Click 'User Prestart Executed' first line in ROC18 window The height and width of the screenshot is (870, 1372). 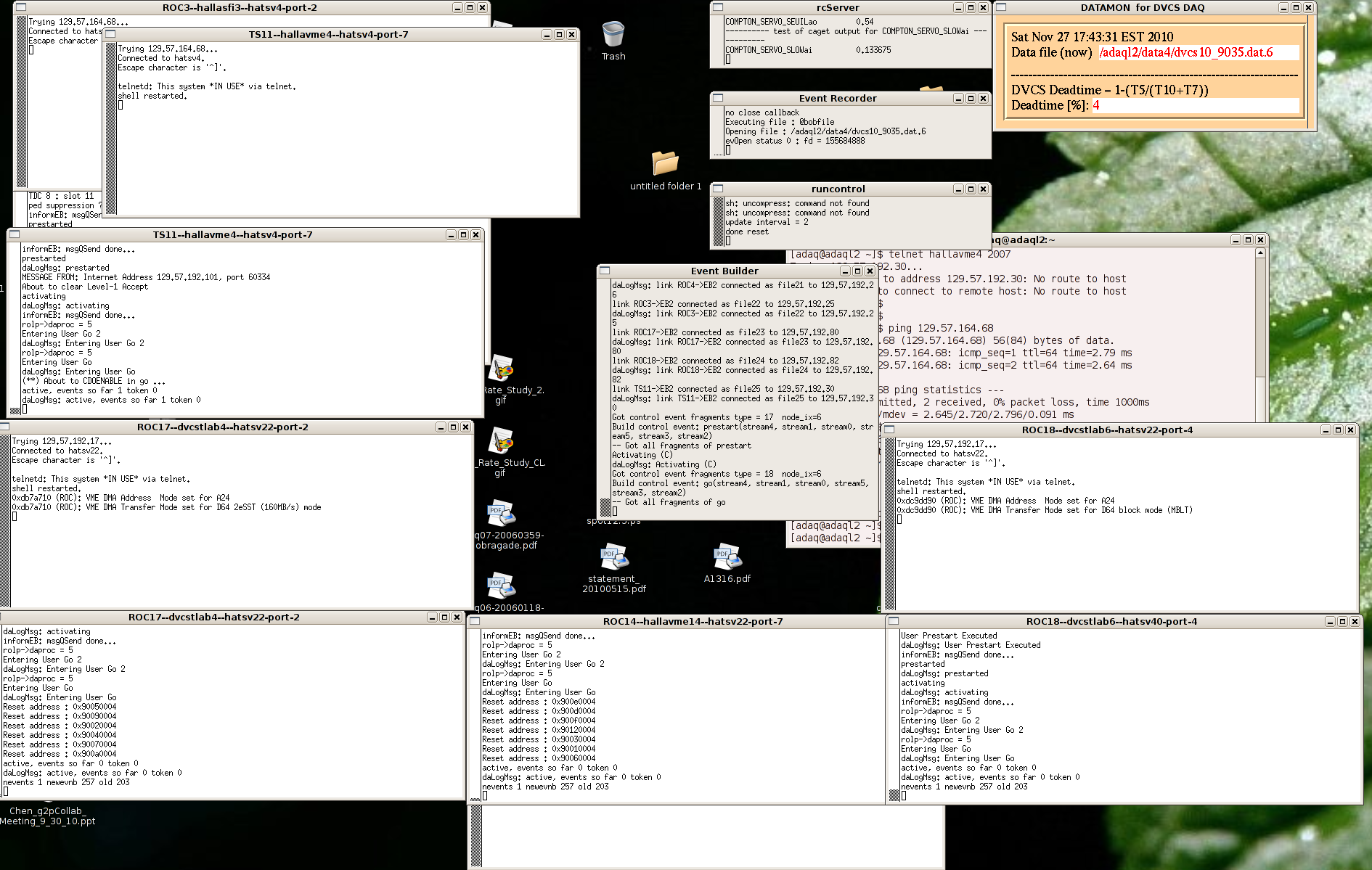pyautogui.click(x=949, y=636)
